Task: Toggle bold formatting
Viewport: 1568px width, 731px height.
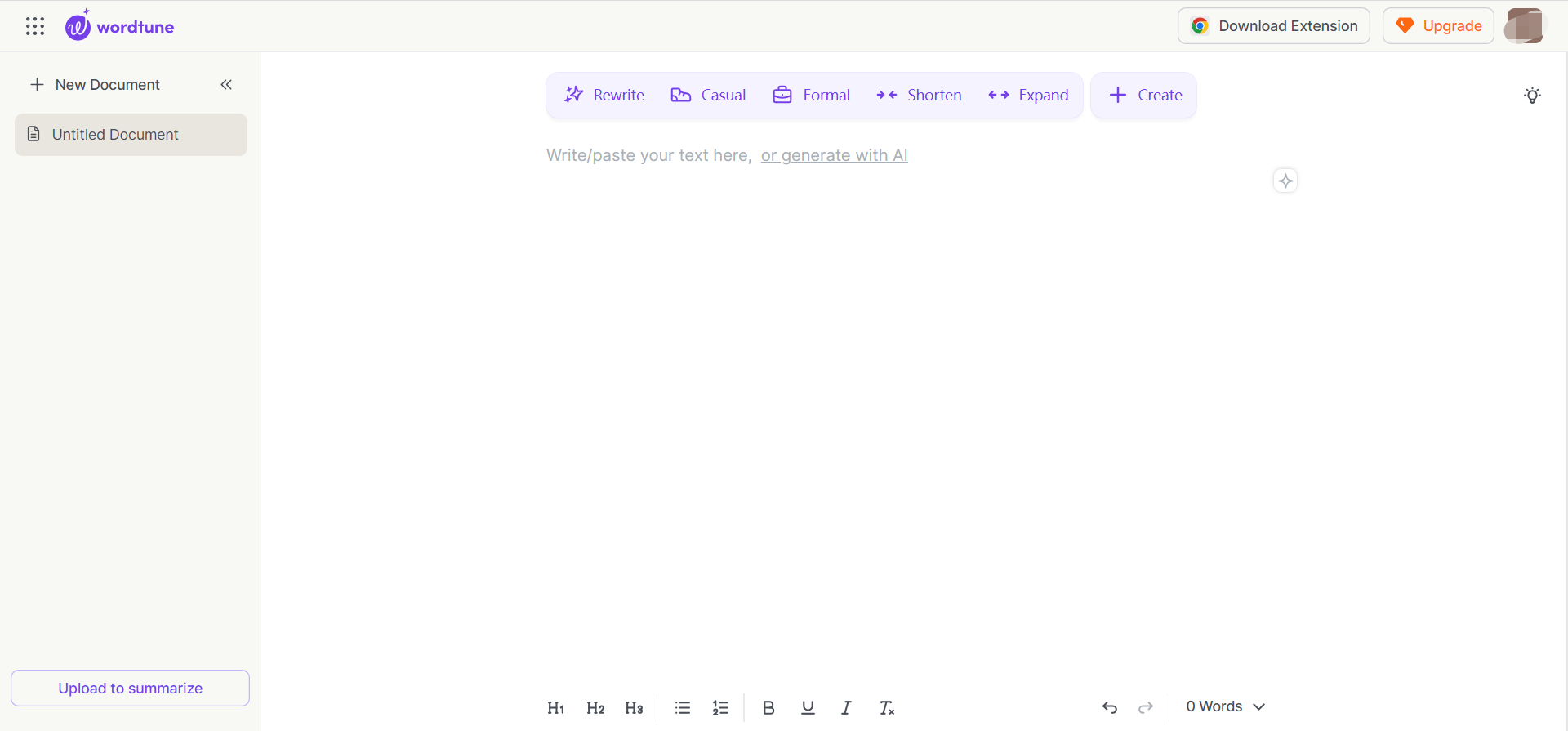Action: point(768,708)
